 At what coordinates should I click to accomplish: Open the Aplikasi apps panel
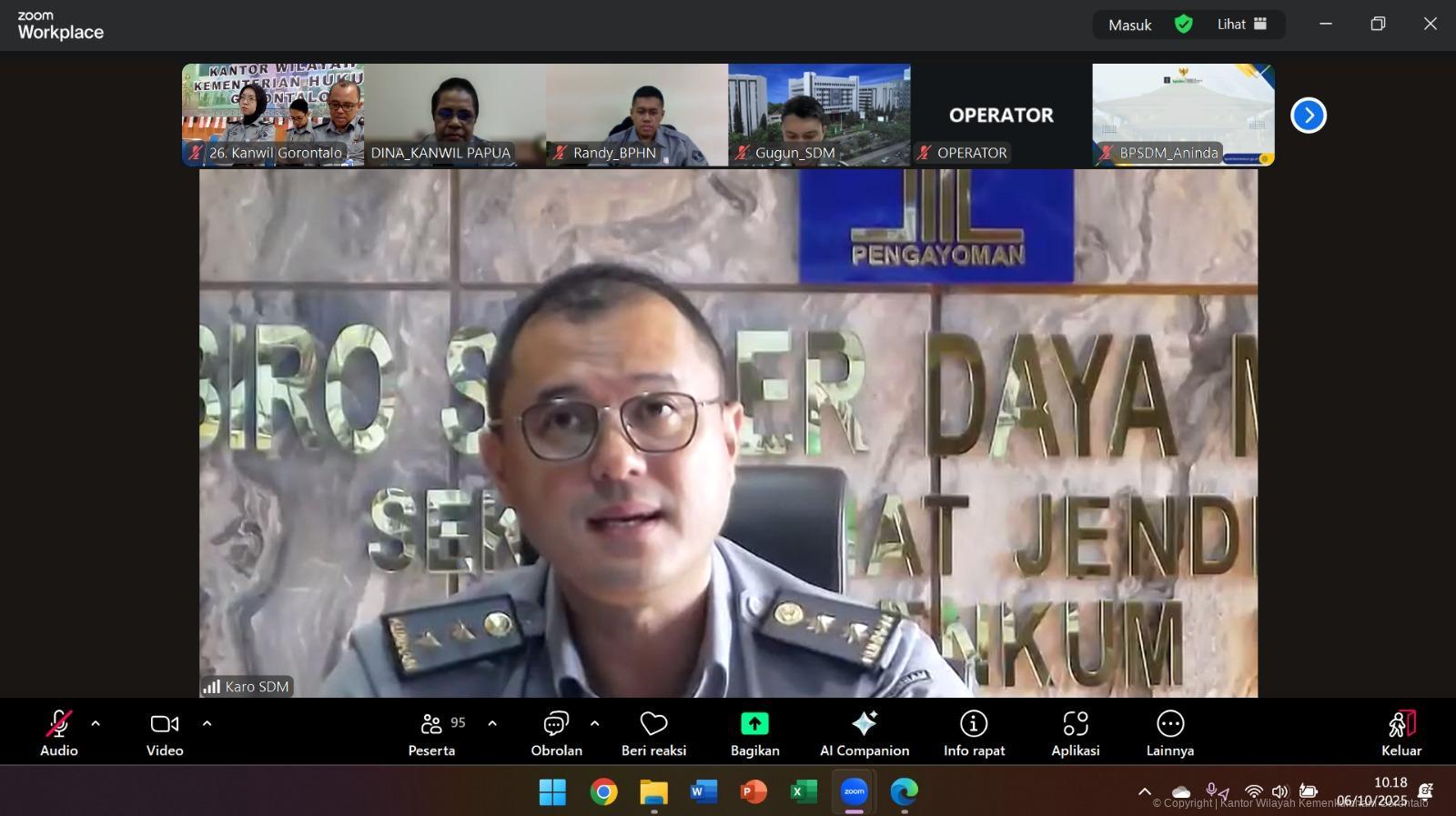pos(1075,732)
